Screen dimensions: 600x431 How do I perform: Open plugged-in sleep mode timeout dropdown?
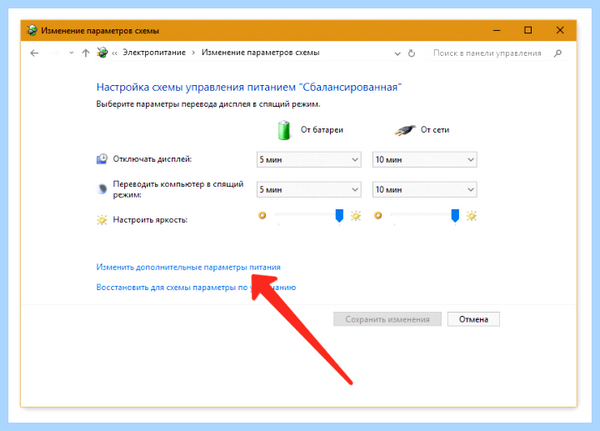(x=424, y=189)
